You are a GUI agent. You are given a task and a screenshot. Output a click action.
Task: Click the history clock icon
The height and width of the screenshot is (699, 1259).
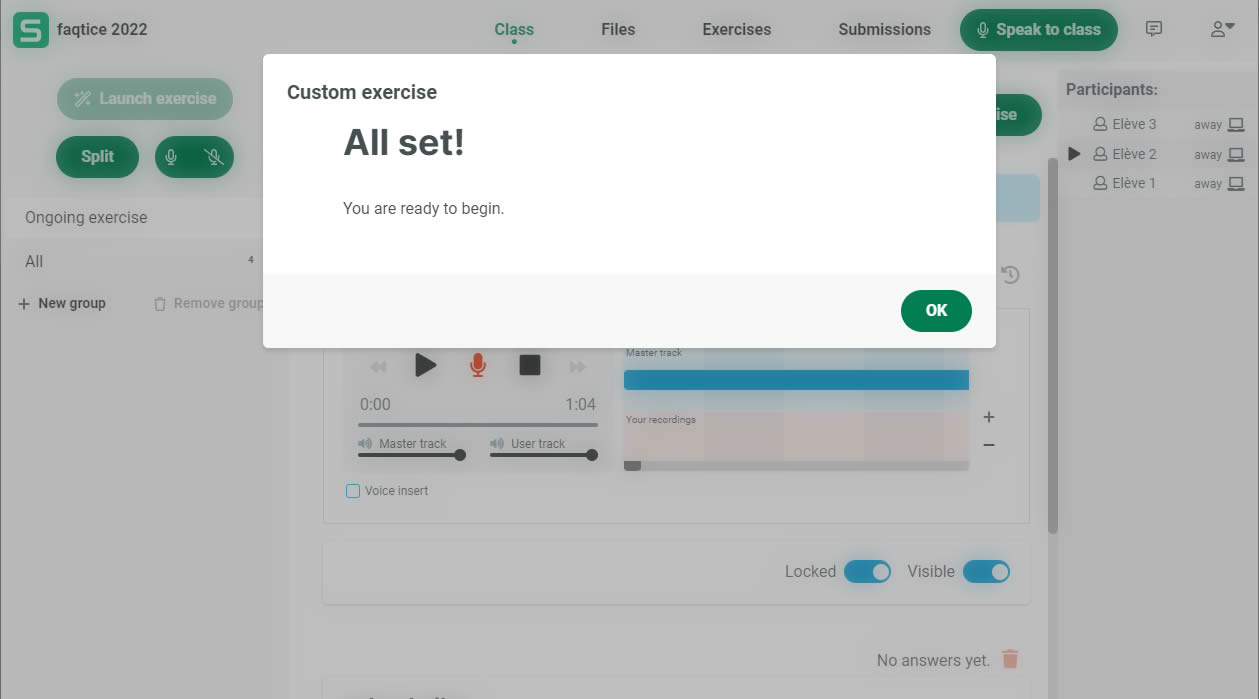click(1010, 275)
